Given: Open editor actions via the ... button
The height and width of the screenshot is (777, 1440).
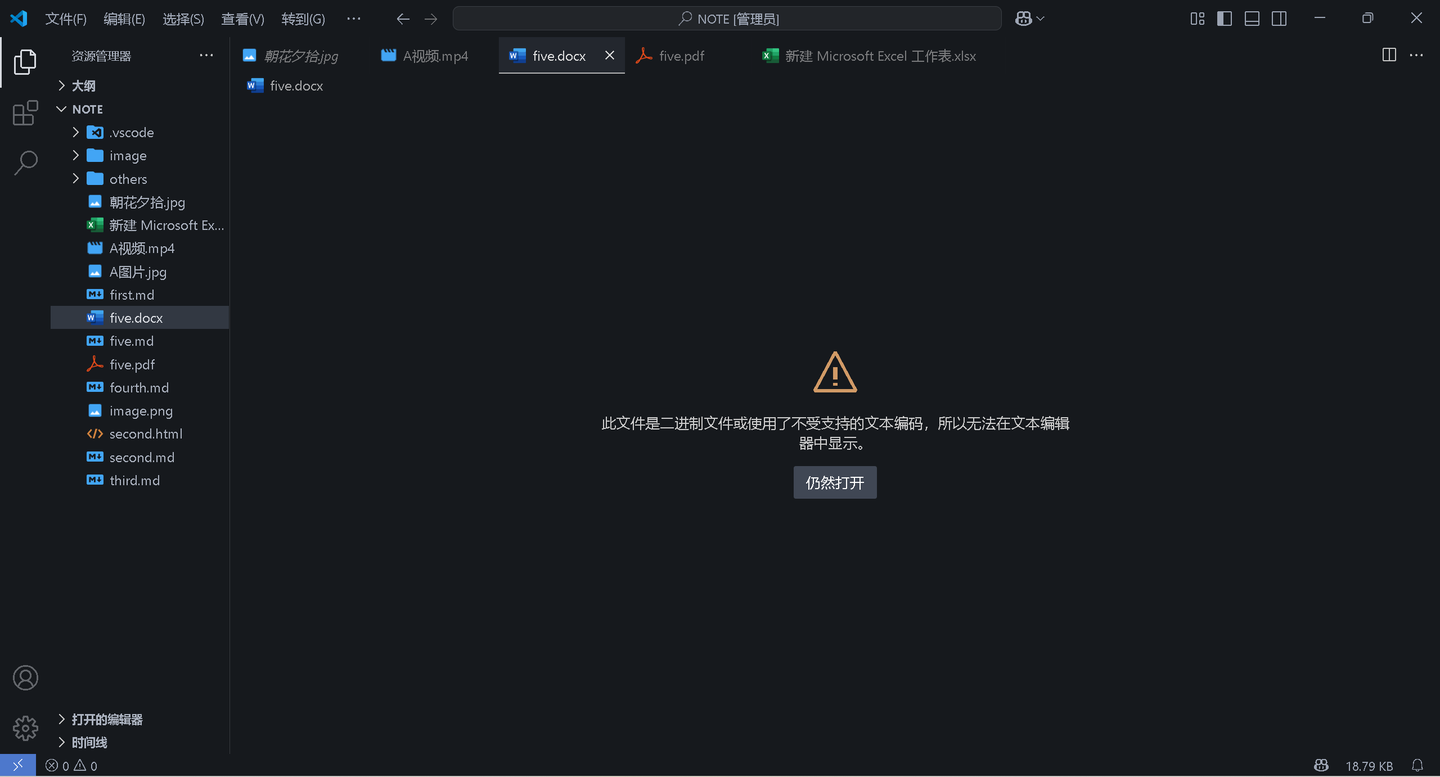Looking at the screenshot, I should click(x=1416, y=55).
